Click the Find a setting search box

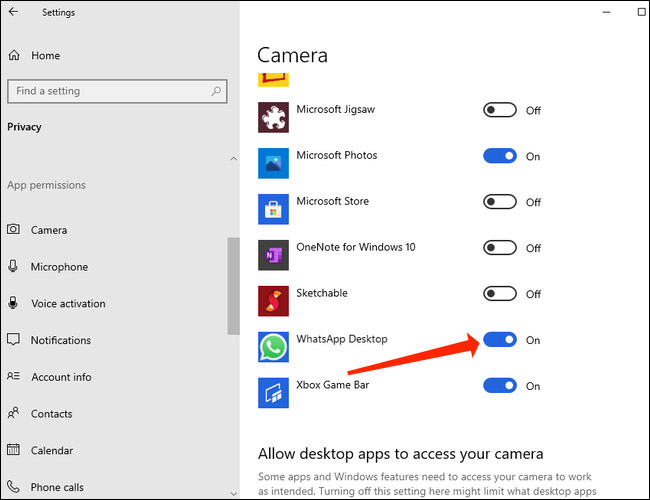point(108,91)
